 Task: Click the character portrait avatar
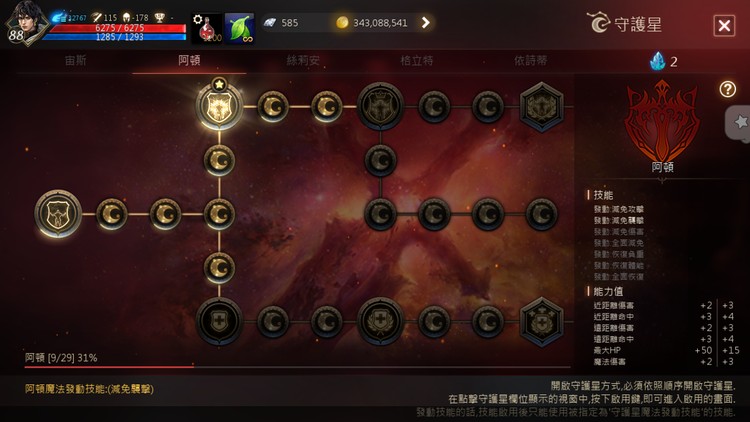(26, 22)
